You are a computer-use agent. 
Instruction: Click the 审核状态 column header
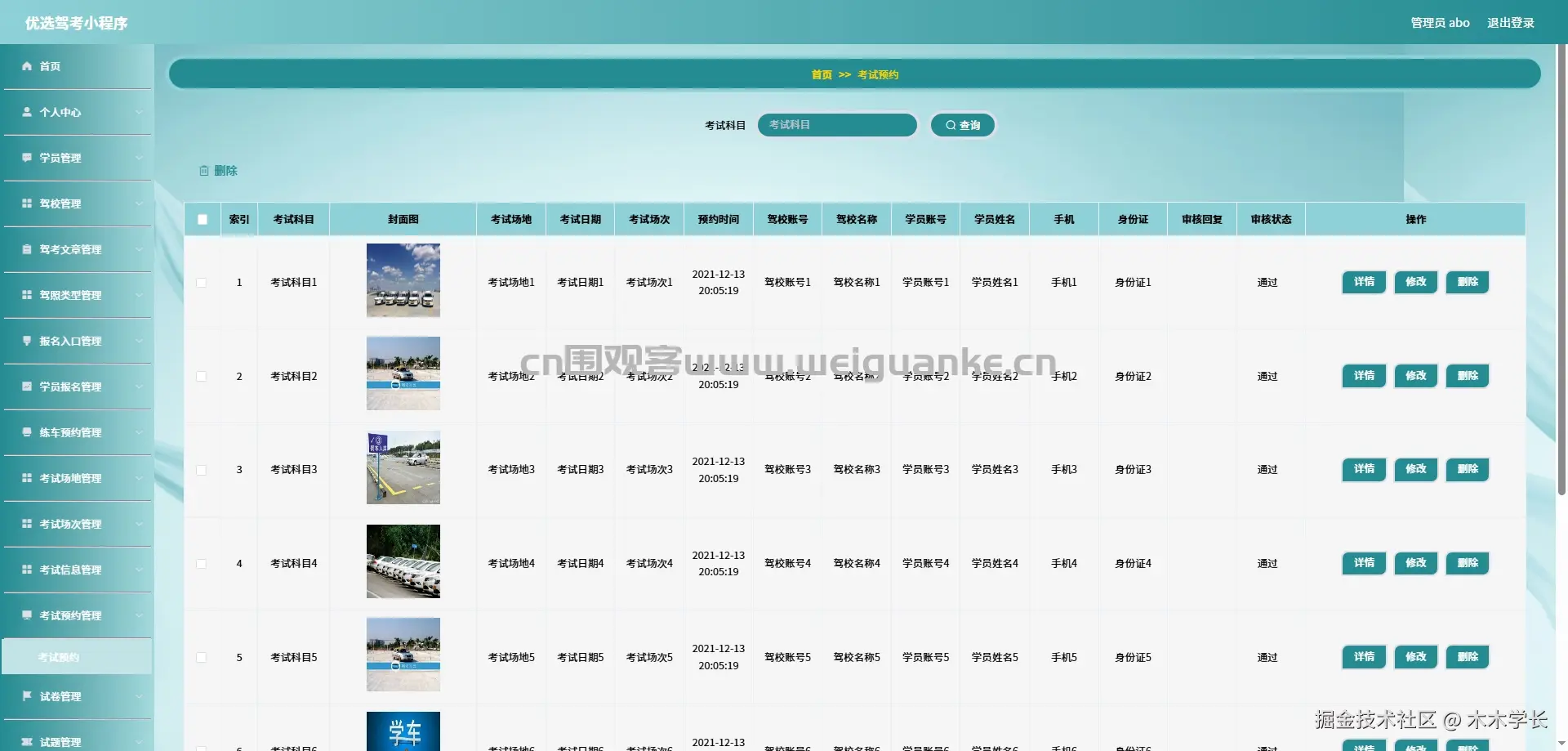pos(1271,219)
